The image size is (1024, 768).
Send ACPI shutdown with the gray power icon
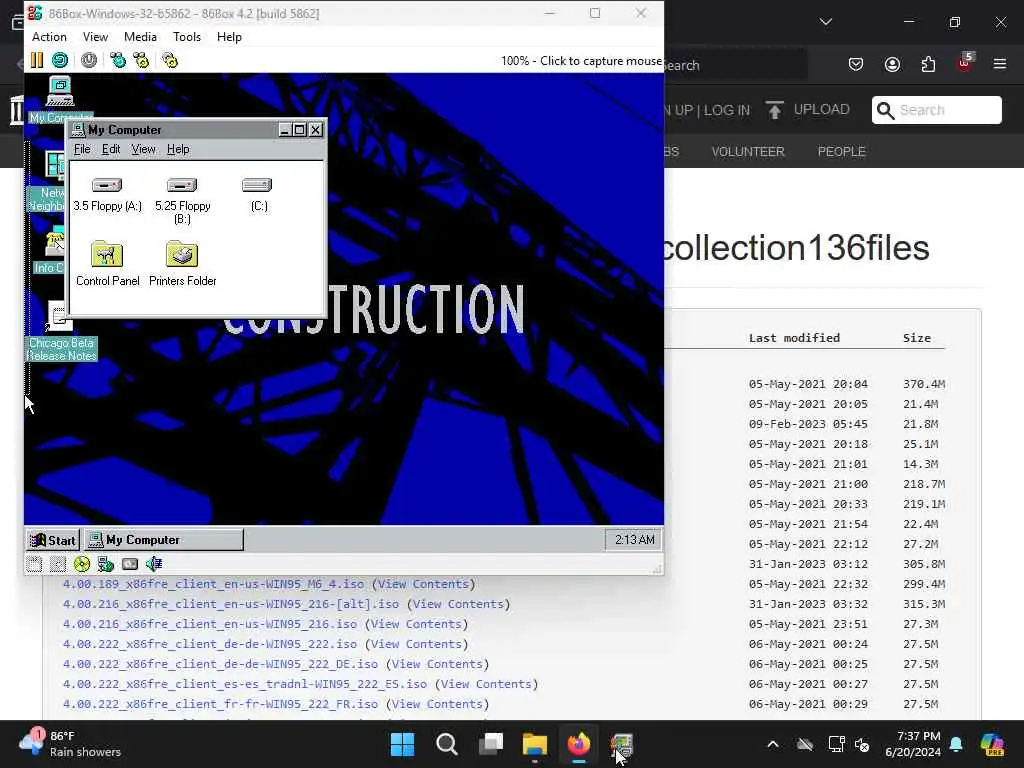click(89, 61)
